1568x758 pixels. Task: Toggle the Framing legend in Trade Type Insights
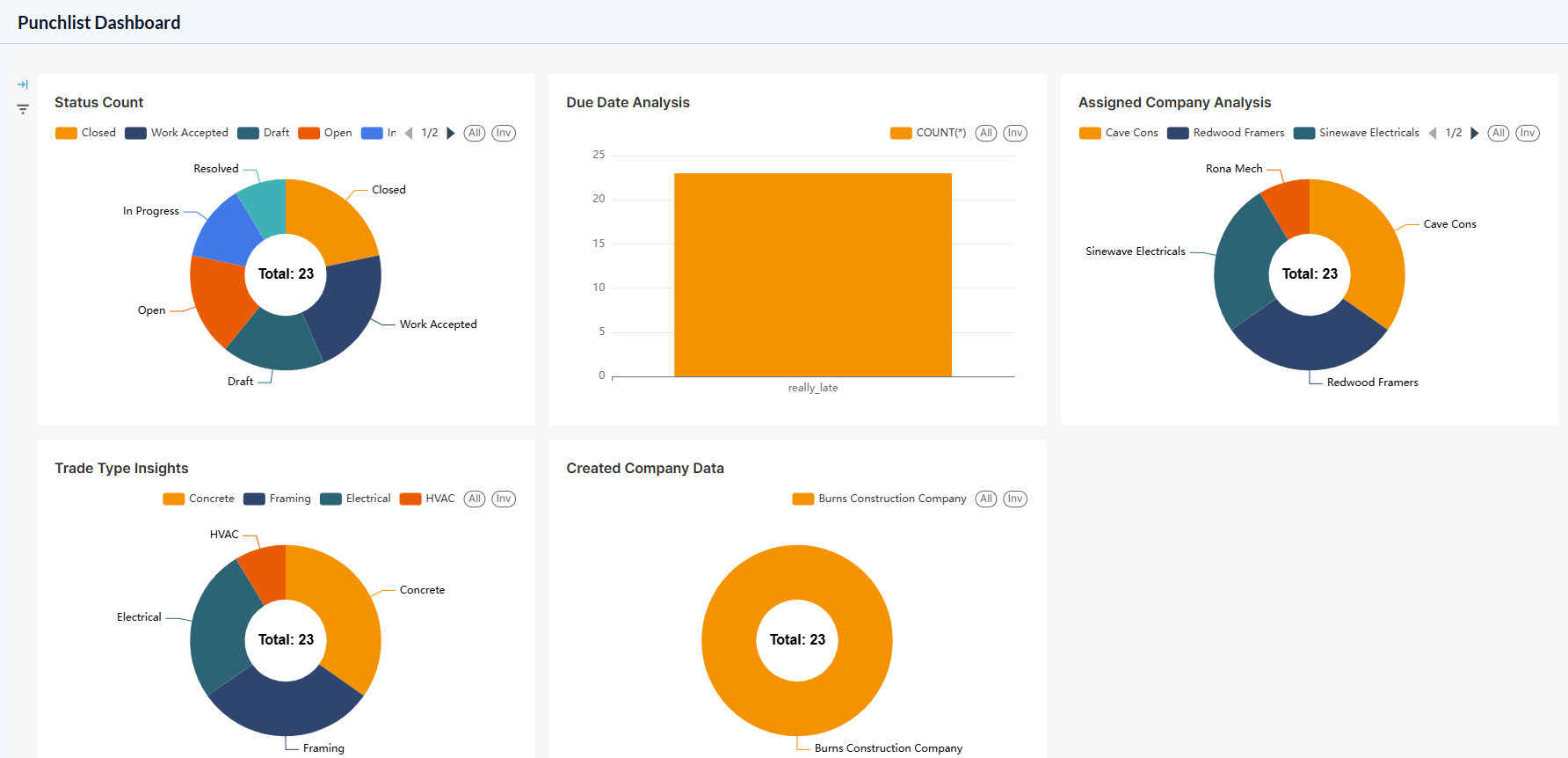pos(277,499)
